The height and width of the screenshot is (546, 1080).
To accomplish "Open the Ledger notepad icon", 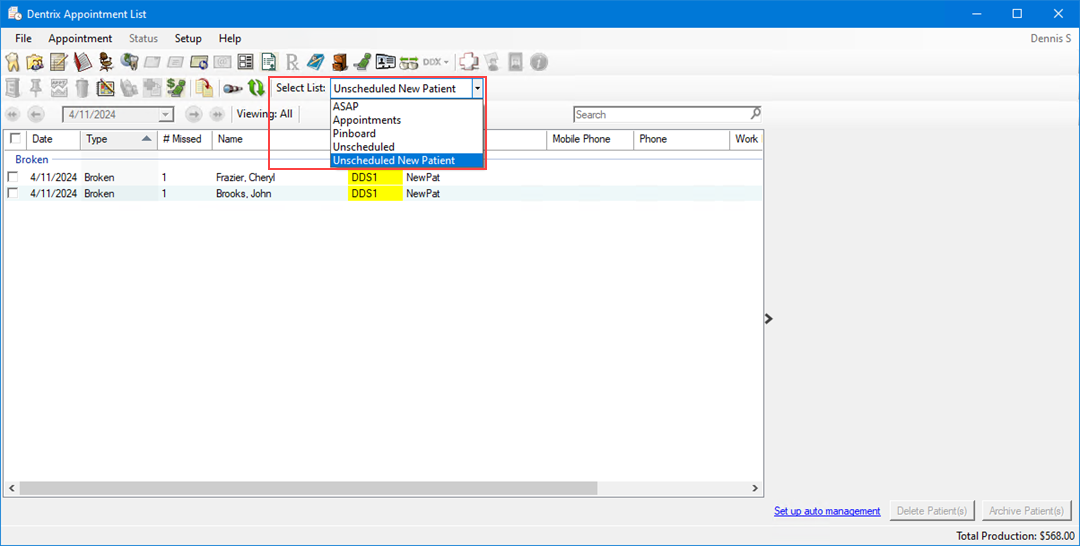I will (59, 62).
